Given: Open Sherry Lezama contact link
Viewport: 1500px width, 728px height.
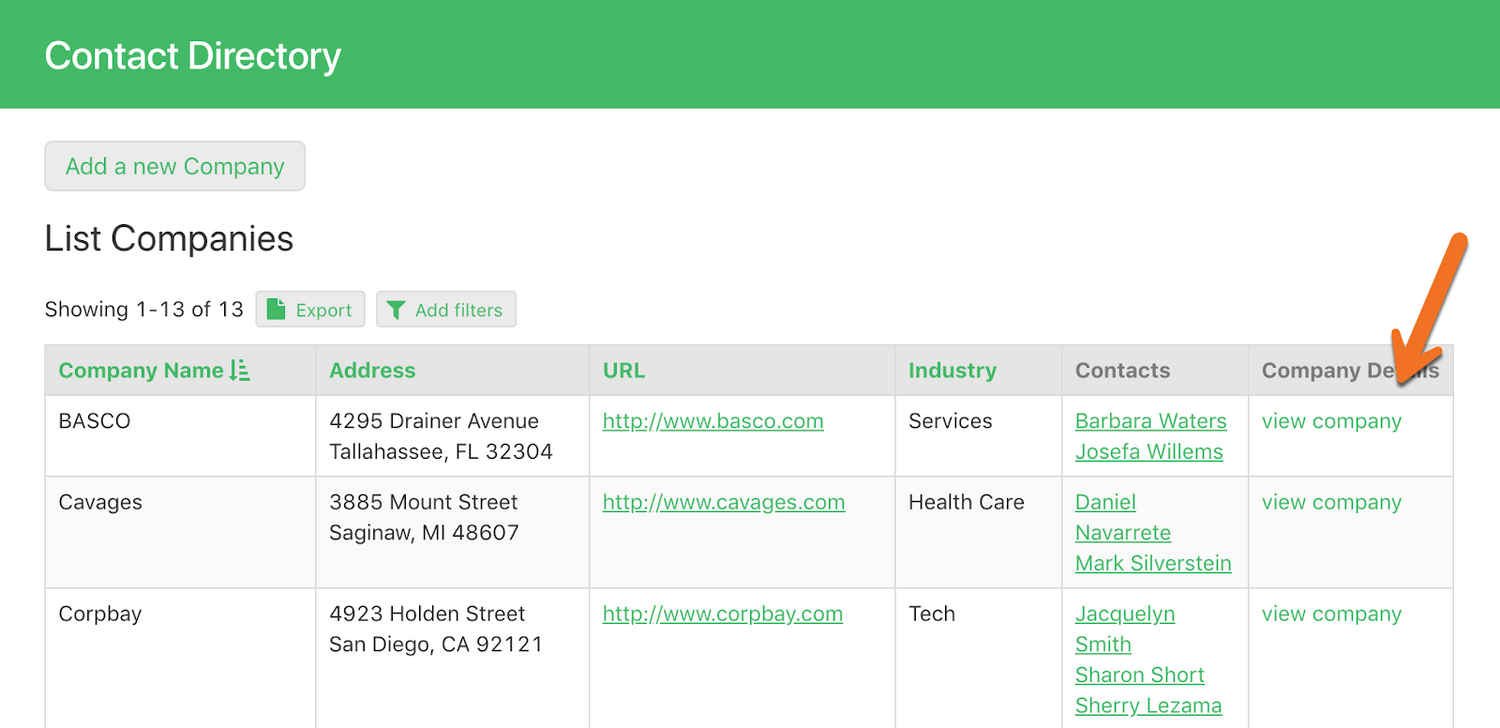Looking at the screenshot, I should (x=1148, y=706).
